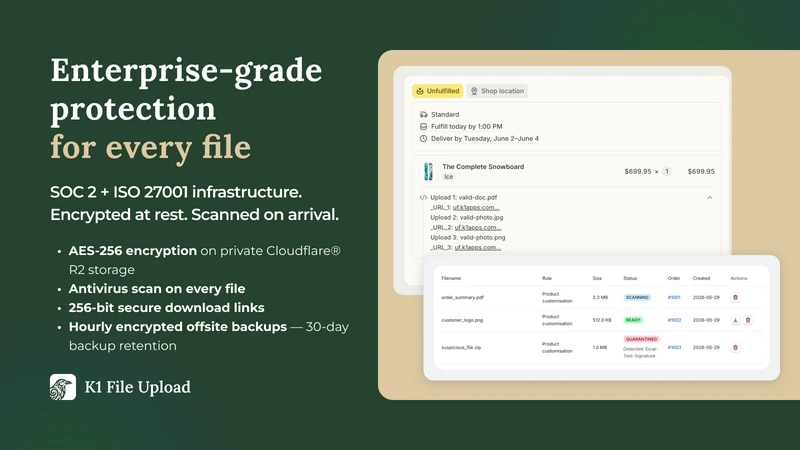
Task: Select the suspicious_file.zip filename
Action: coord(461,347)
